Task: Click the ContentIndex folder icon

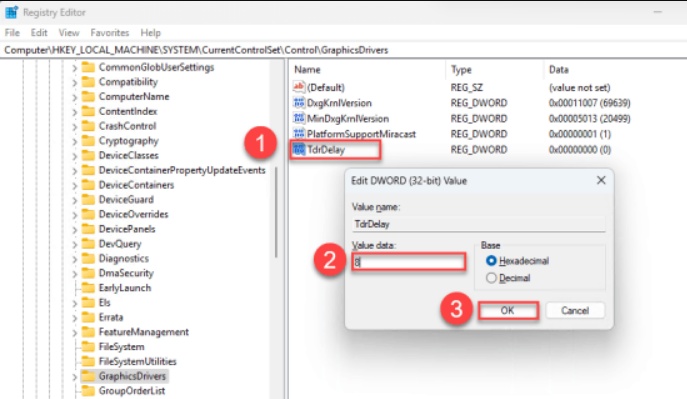Action: point(88,111)
